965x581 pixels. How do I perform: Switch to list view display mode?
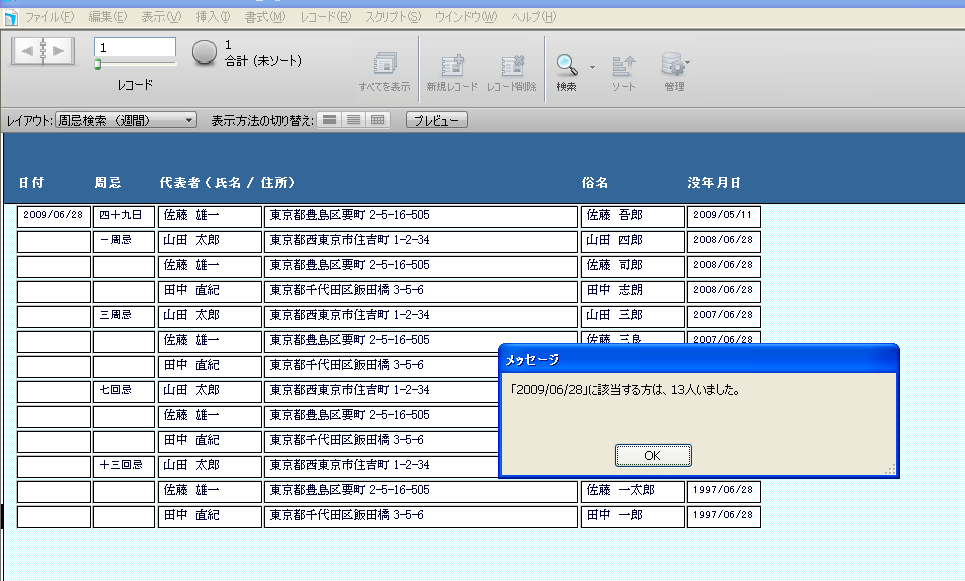tap(353, 120)
